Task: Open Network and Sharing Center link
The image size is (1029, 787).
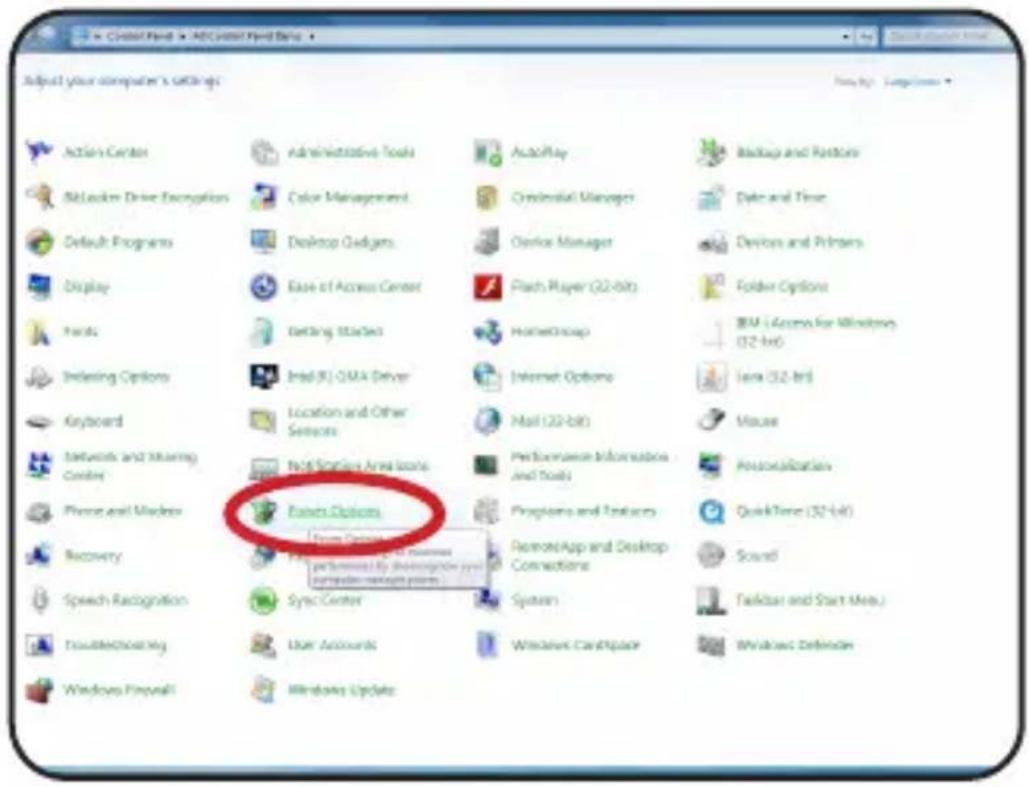Action: (130, 465)
